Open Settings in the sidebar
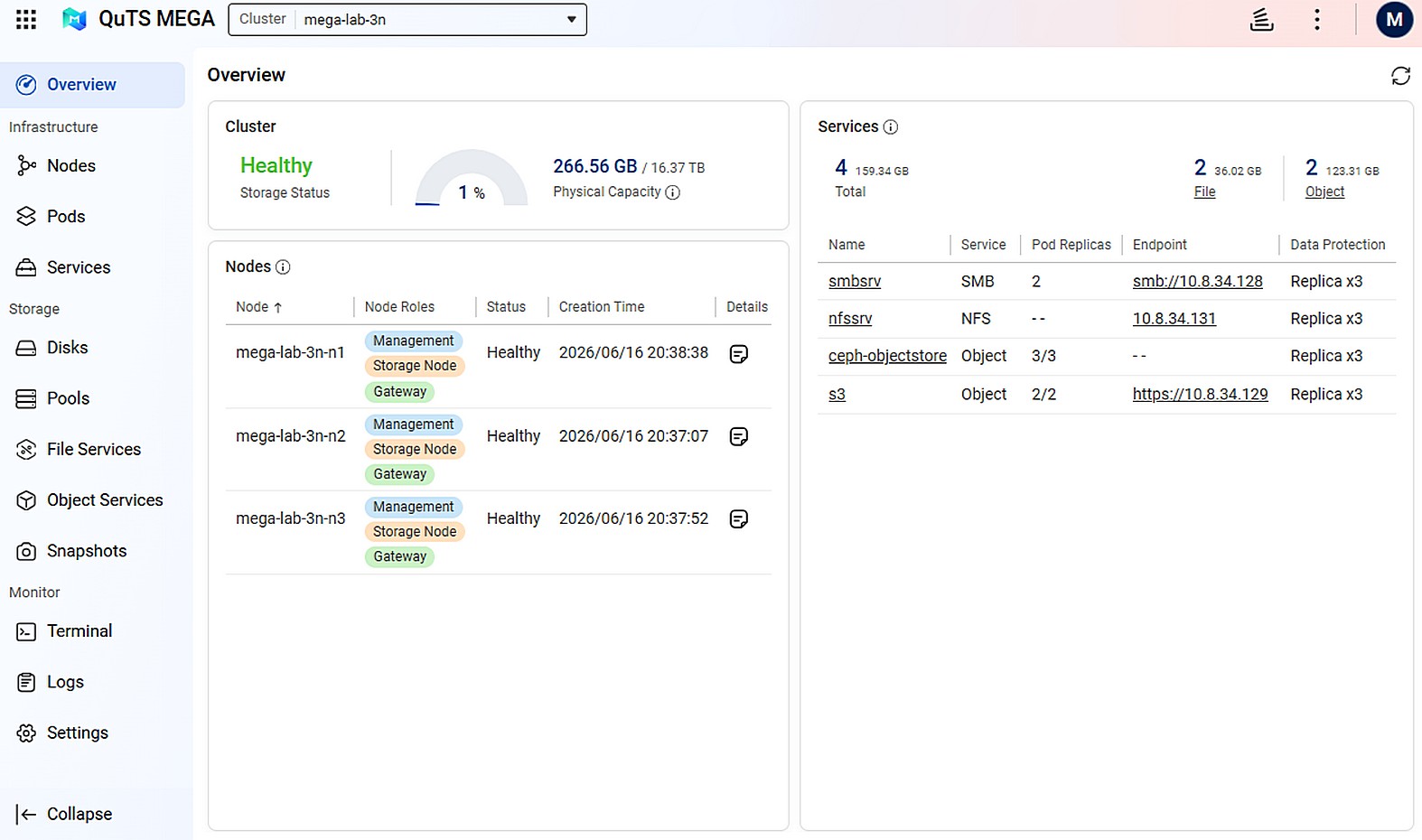Viewport: 1422px width, 840px height. point(92,733)
